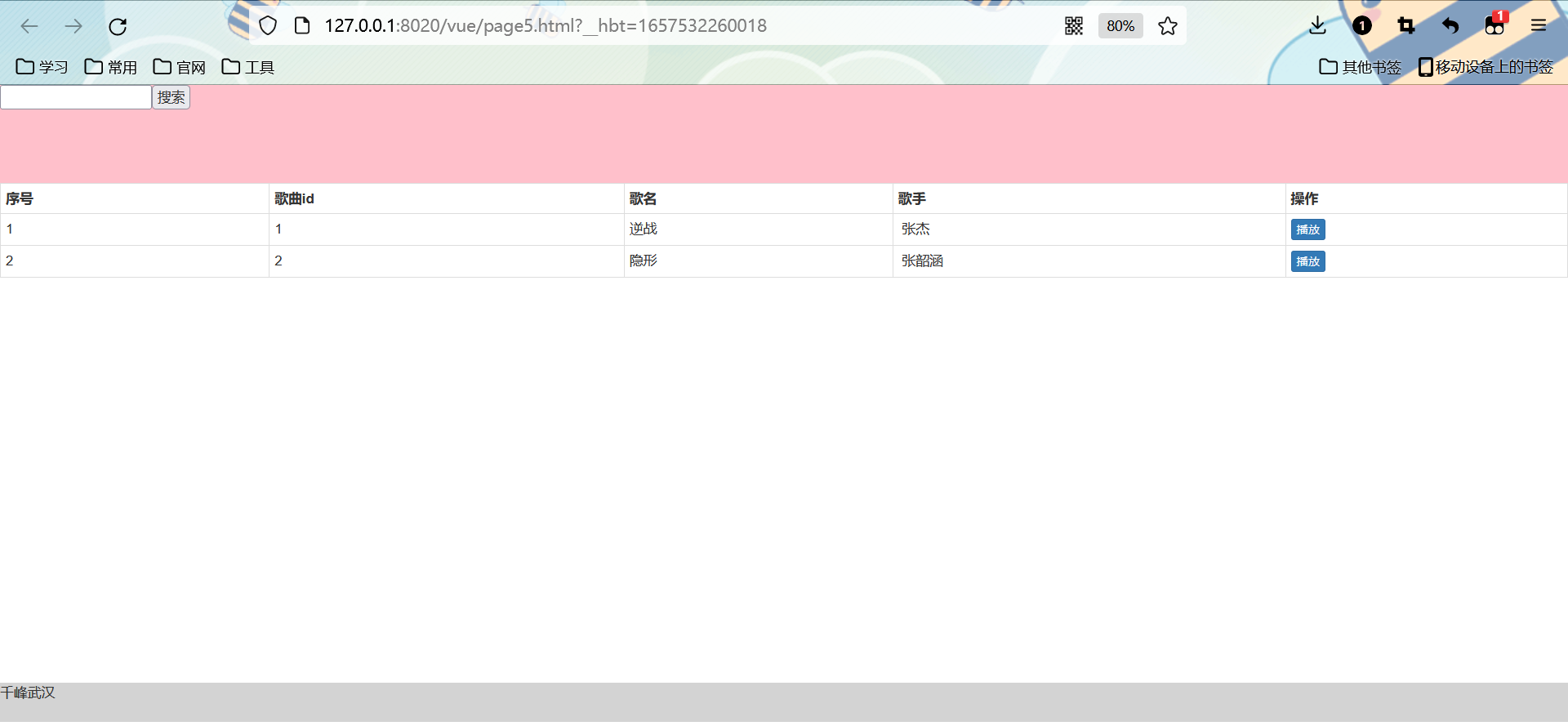The height and width of the screenshot is (726, 1568).
Task: Click the undo arrow toolbar icon
Action: point(1450,25)
